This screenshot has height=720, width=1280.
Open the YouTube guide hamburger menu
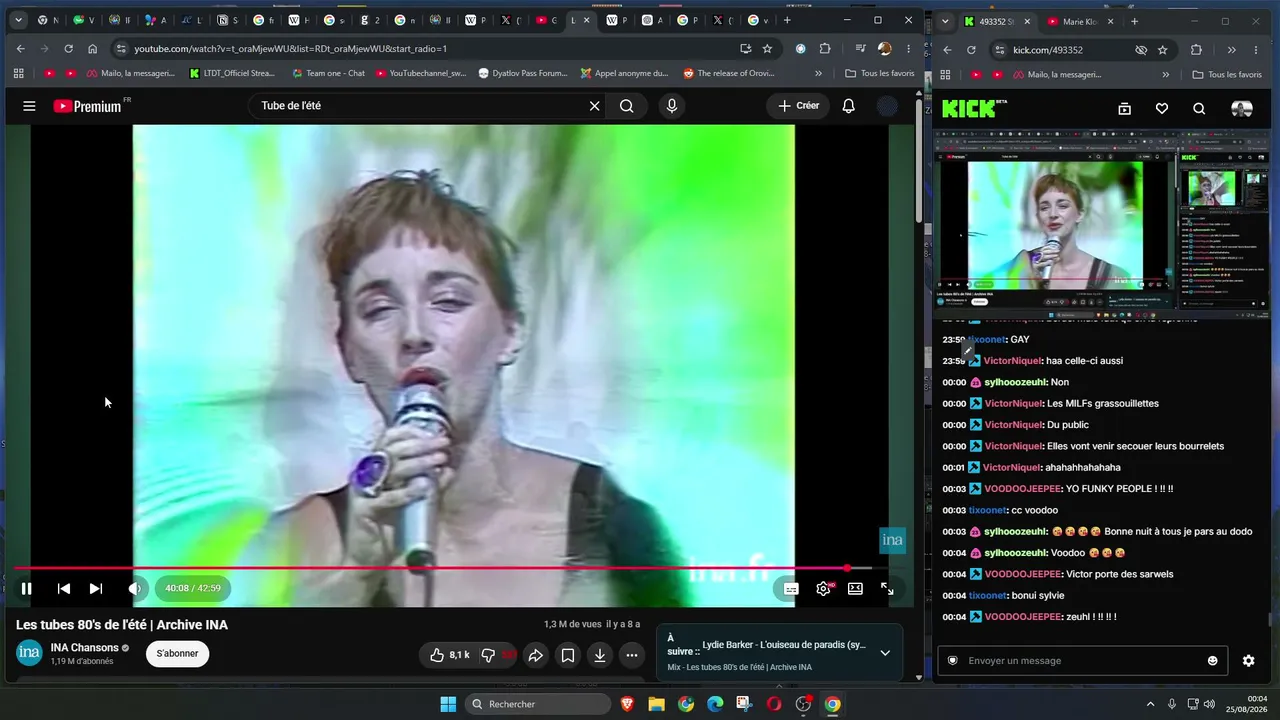[29, 106]
